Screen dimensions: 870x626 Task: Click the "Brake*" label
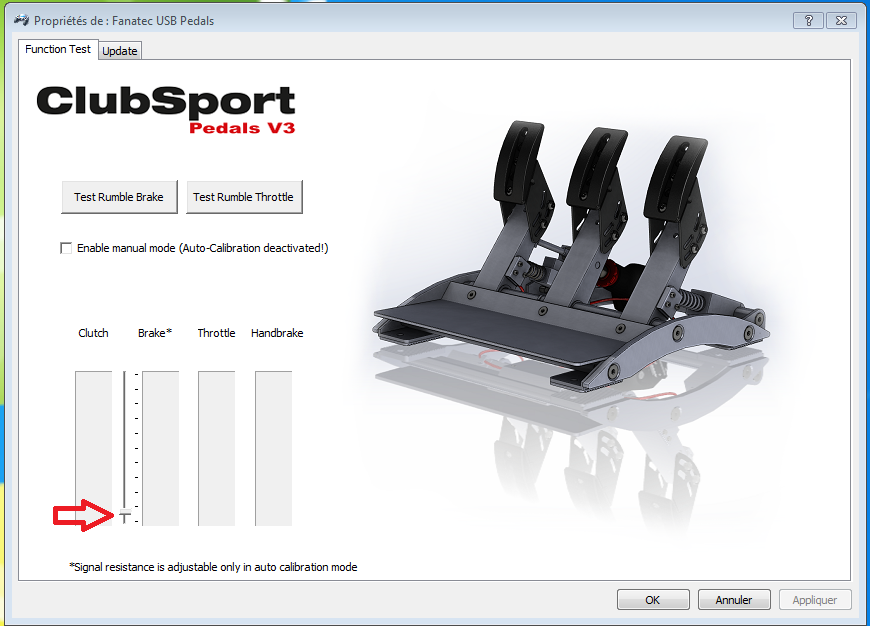pos(155,333)
